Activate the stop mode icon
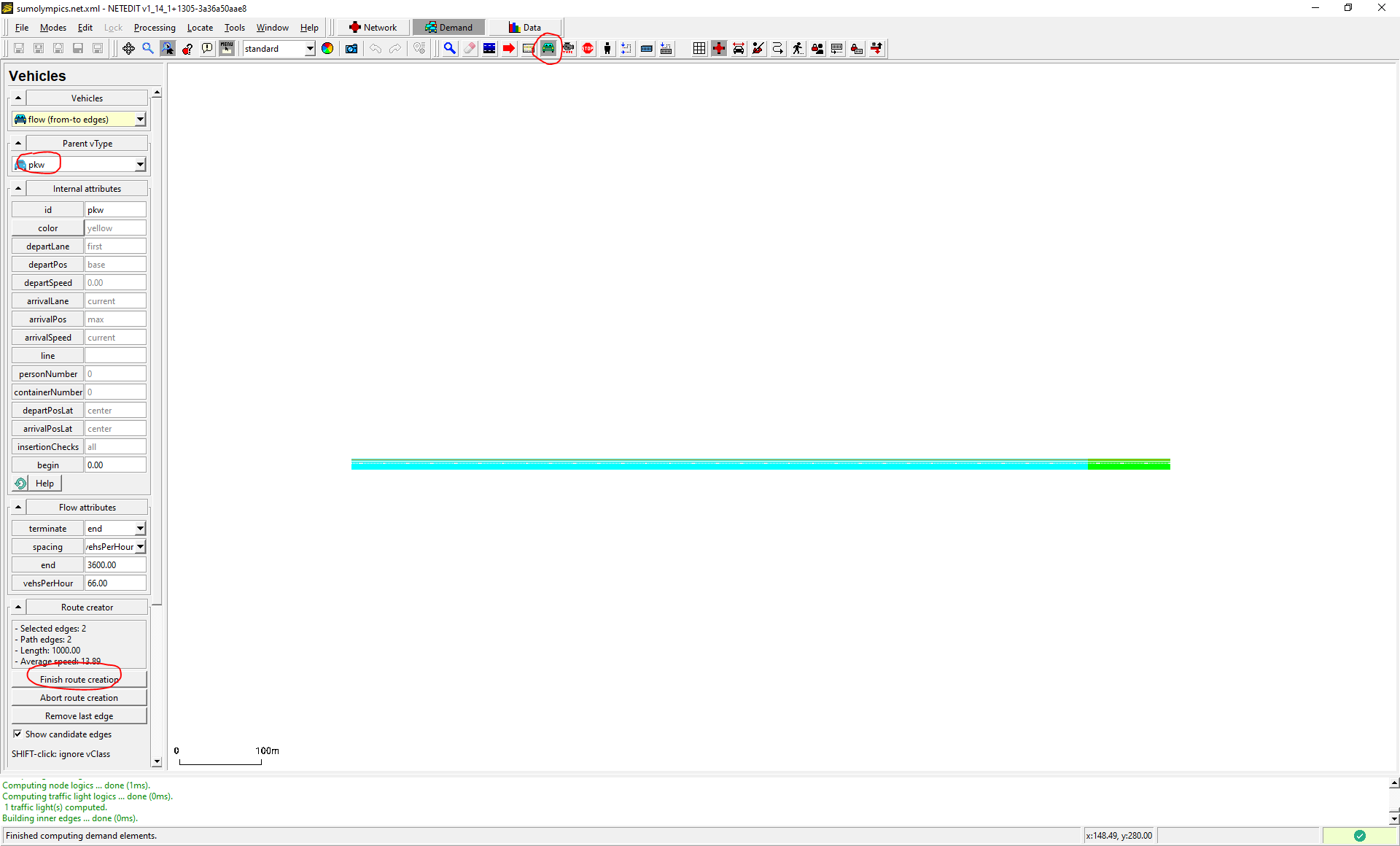Image resolution: width=1400 pixels, height=846 pixels. click(x=588, y=49)
